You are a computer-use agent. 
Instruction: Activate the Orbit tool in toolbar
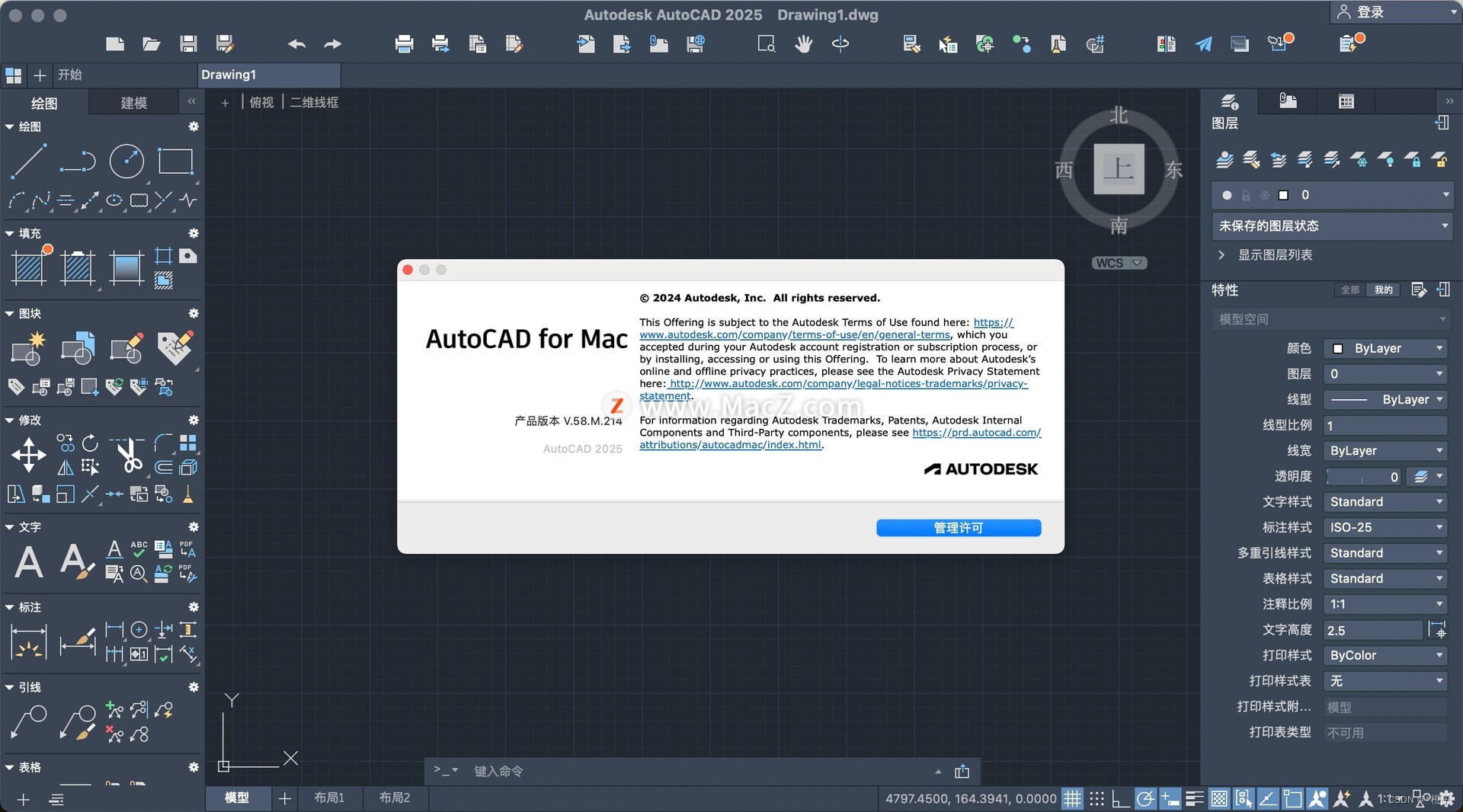click(x=840, y=43)
